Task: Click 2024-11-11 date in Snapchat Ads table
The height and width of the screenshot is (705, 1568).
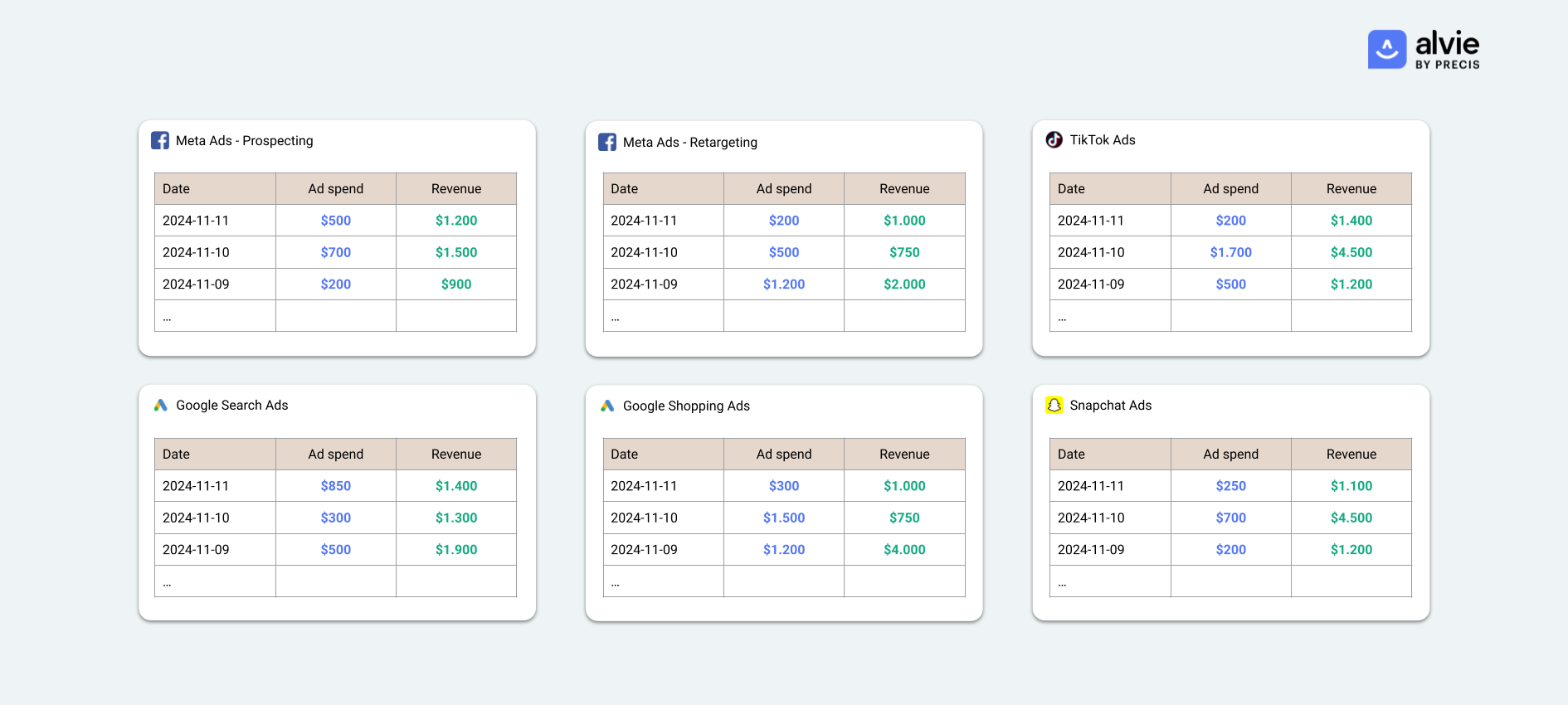Action: [x=1091, y=485]
